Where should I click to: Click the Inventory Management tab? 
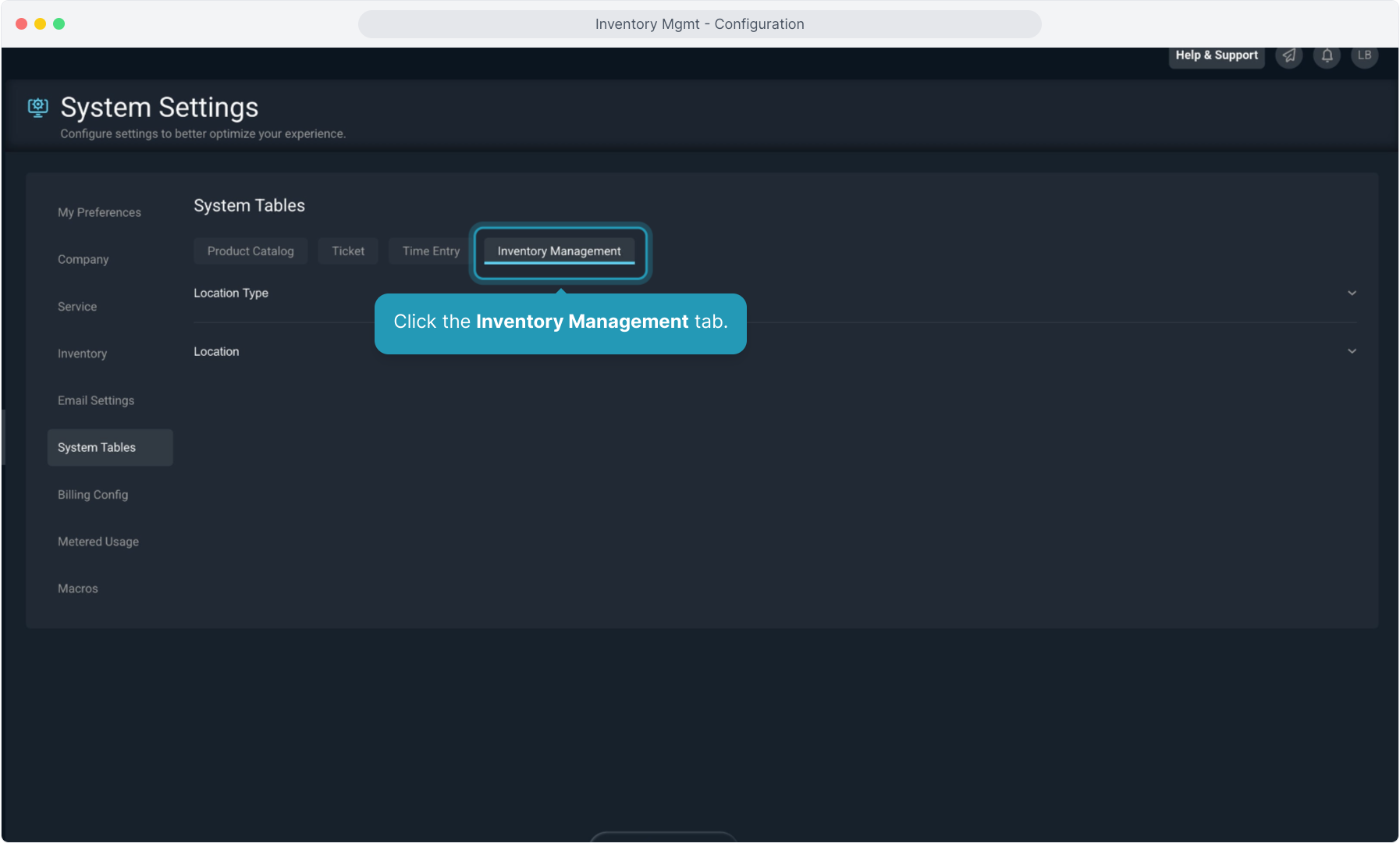coord(560,251)
